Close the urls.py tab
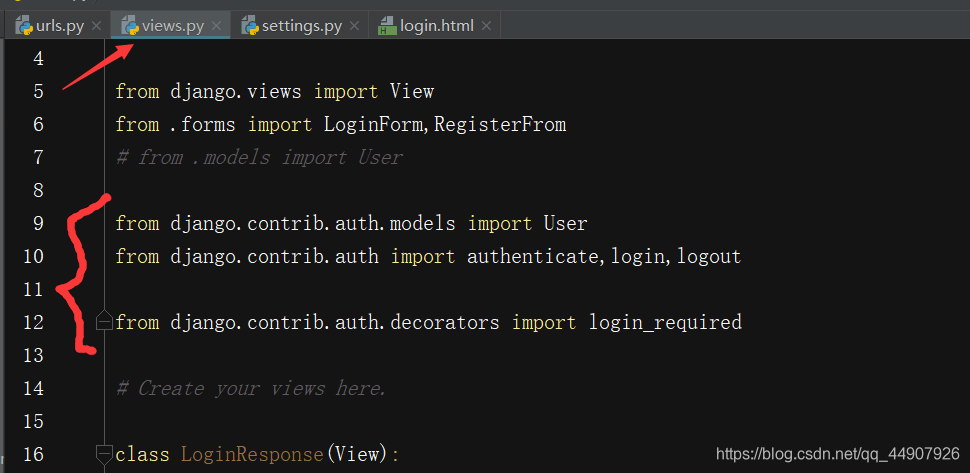 [x=96, y=26]
